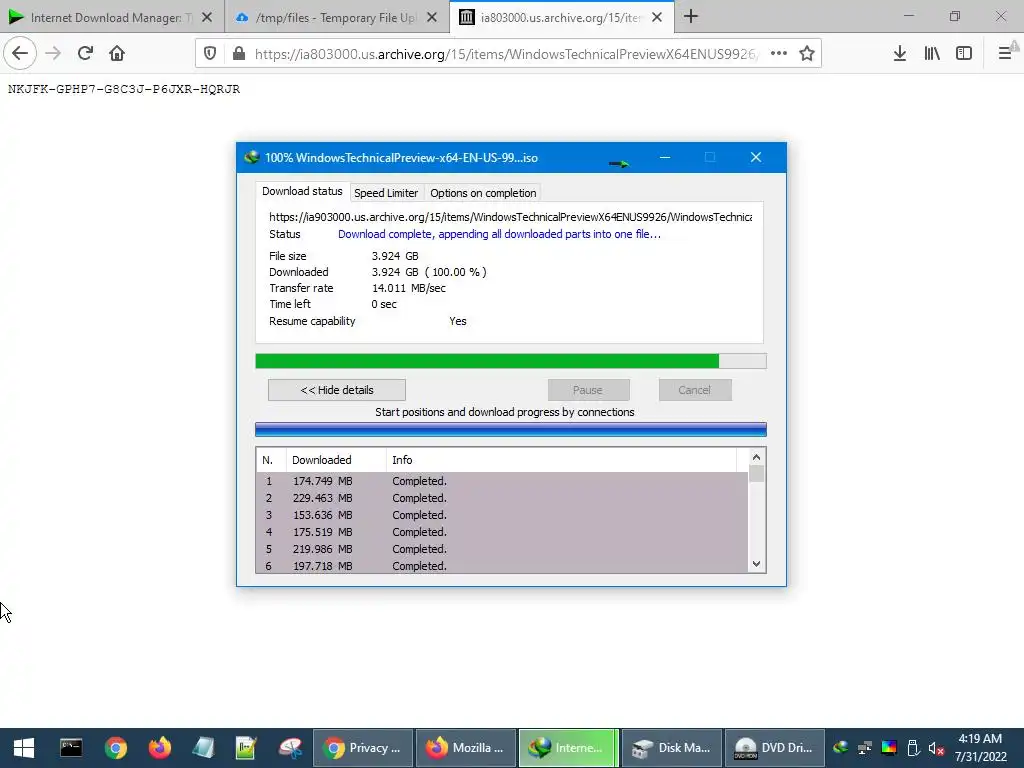Open a new browser tab
Screen dimensions: 1024x768
point(691,17)
